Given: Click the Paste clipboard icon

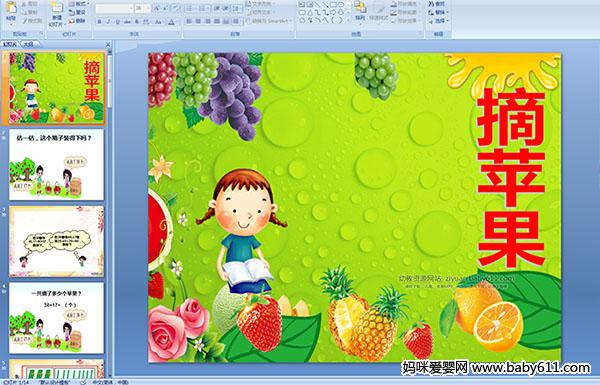Looking at the screenshot, I should pyautogui.click(x=11, y=8).
